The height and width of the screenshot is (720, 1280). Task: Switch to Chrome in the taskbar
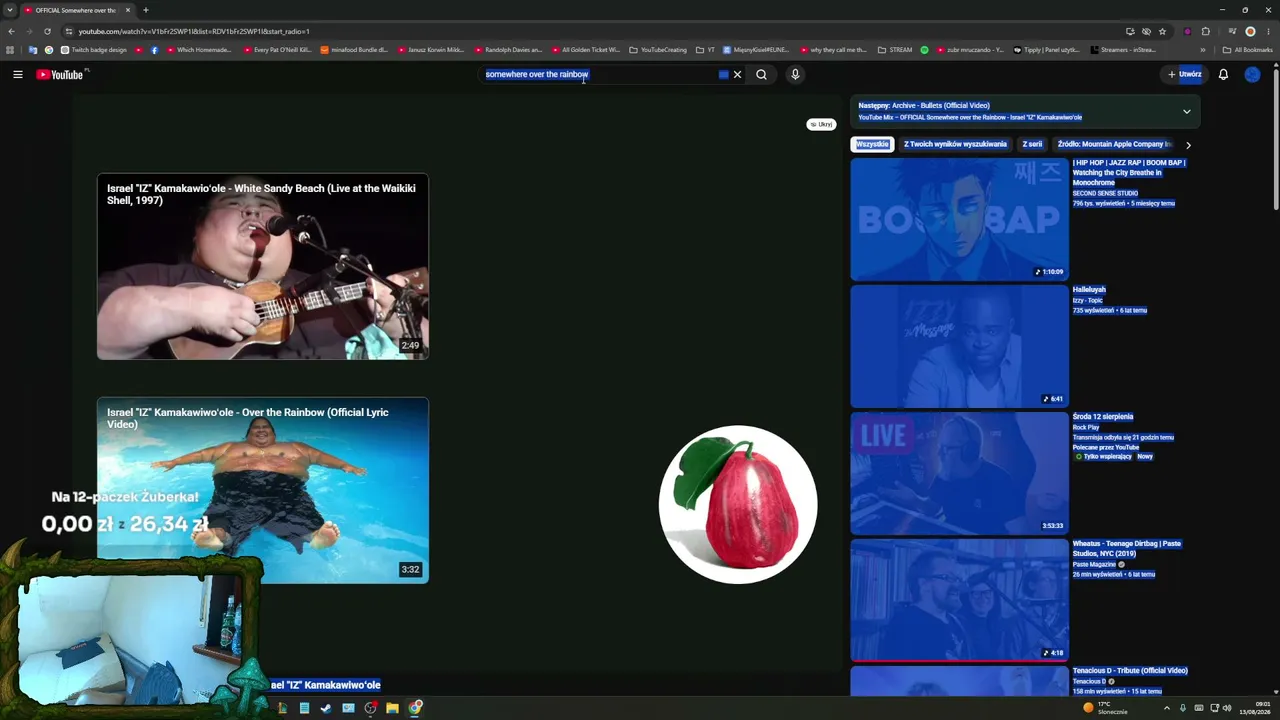pyautogui.click(x=416, y=708)
